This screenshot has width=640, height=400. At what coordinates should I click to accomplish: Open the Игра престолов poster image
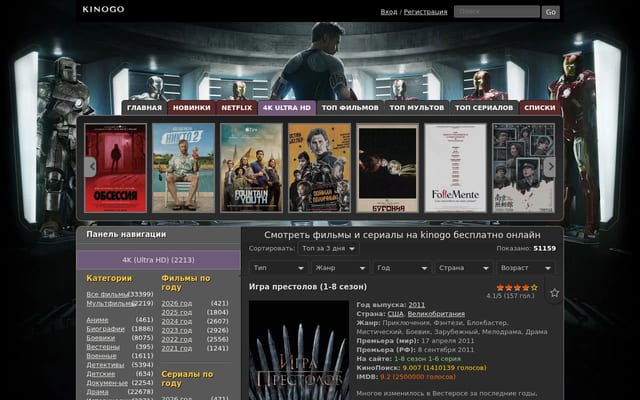[x=299, y=350]
